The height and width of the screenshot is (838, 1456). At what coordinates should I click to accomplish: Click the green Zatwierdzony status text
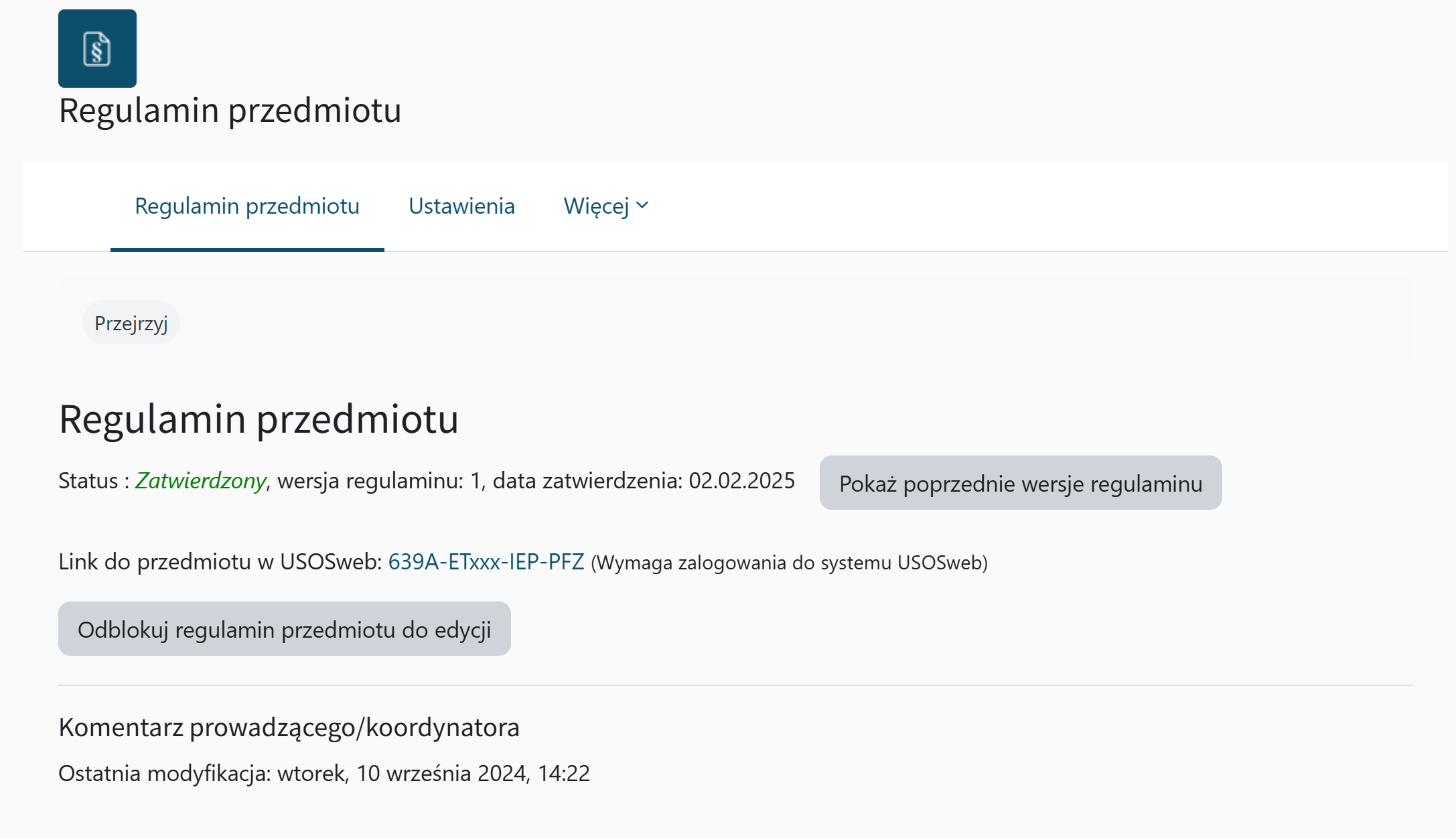(x=200, y=481)
